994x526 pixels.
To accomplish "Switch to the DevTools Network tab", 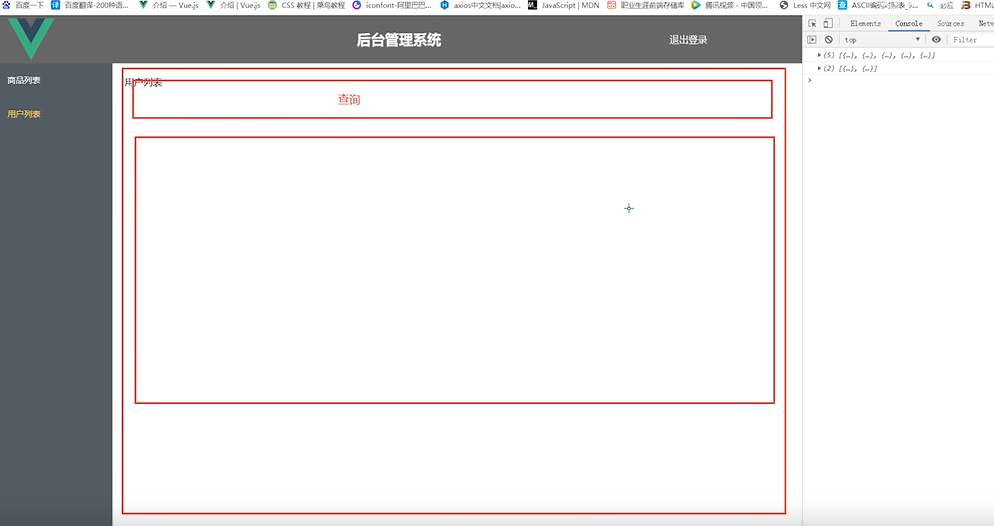I will coord(985,23).
